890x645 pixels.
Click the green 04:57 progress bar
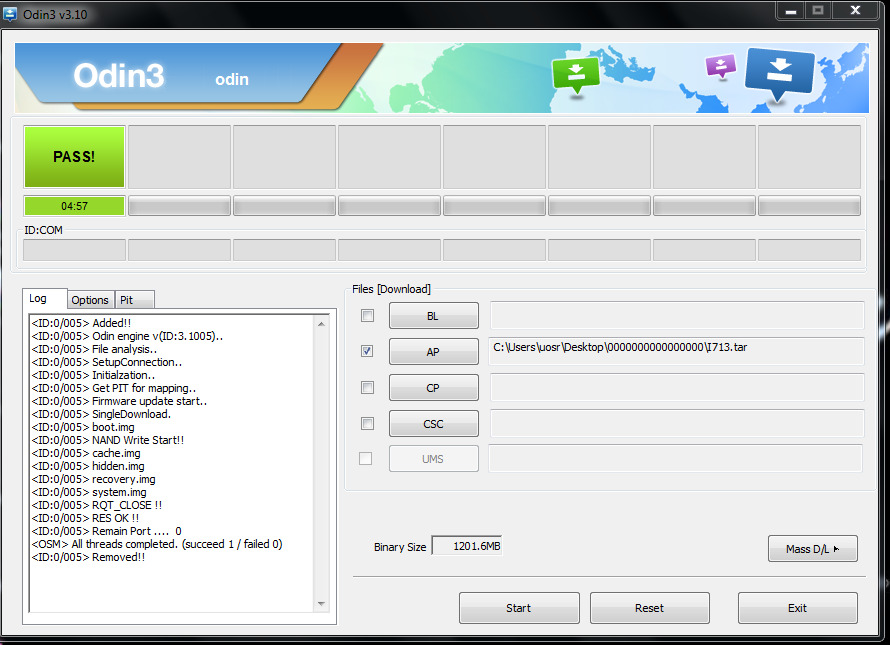pyautogui.click(x=74, y=206)
